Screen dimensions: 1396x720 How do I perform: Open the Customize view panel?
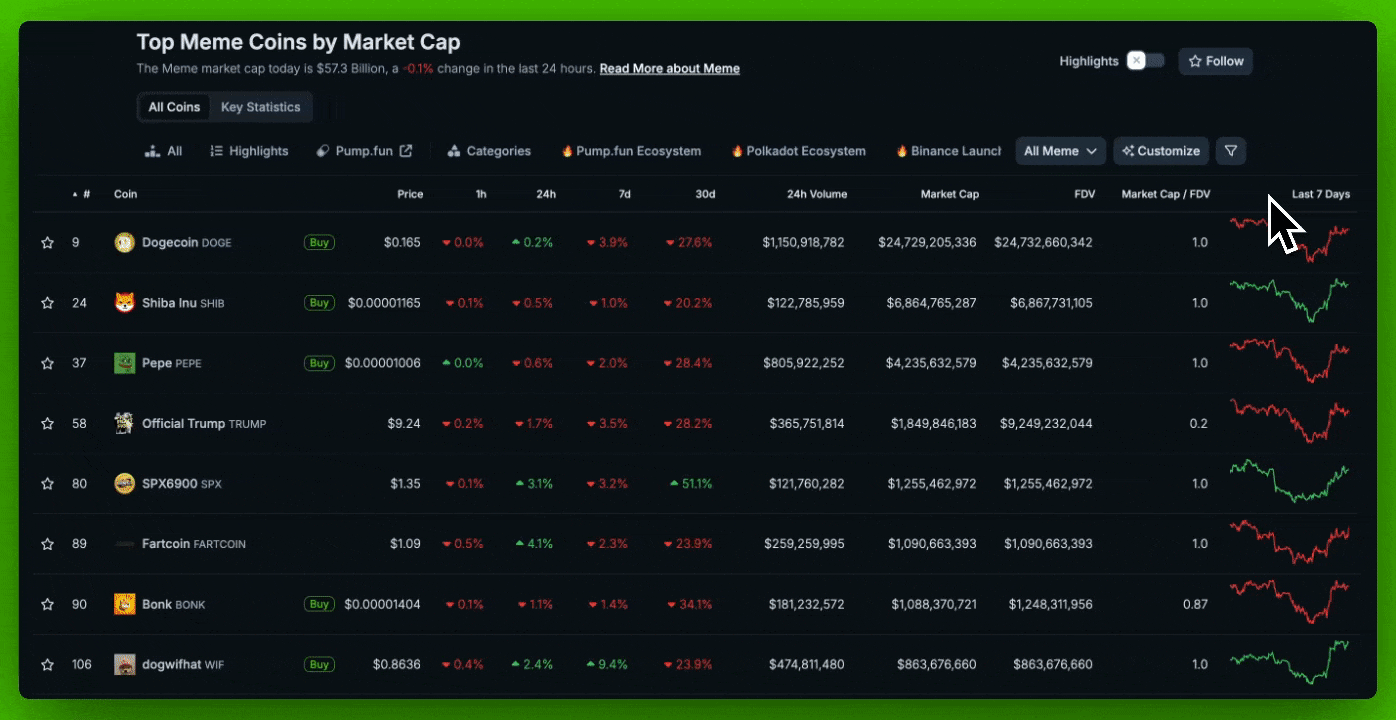[1160, 151]
